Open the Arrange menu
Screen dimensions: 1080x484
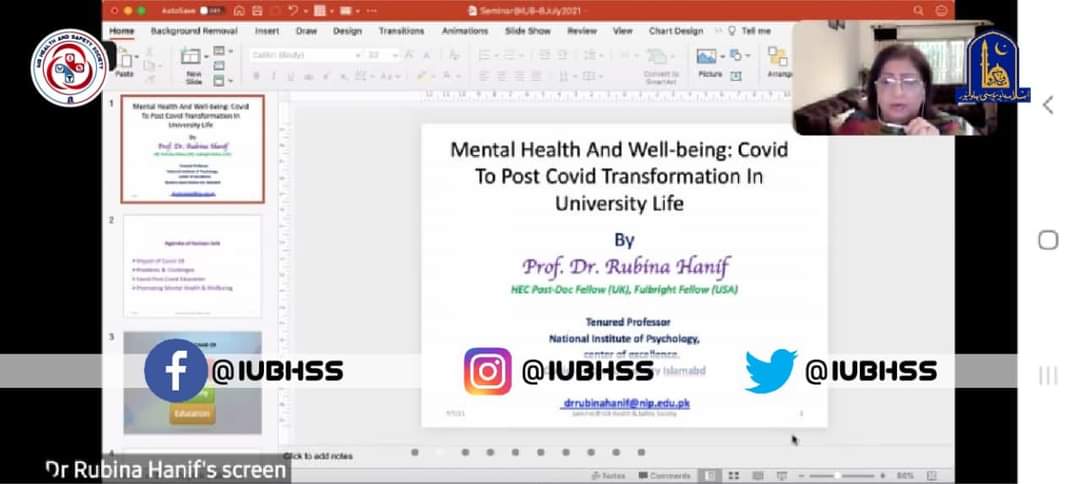(x=778, y=63)
